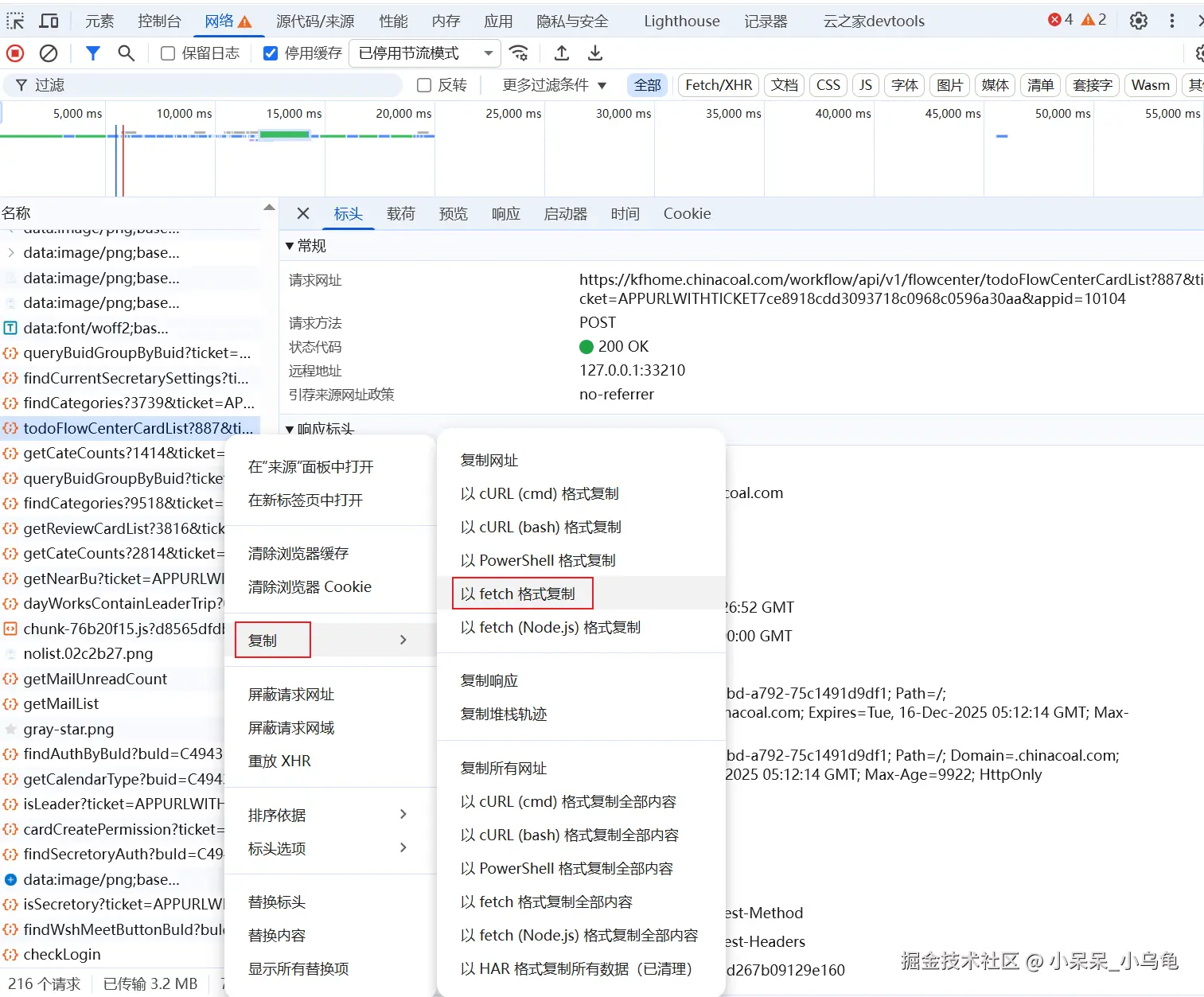This screenshot has width=1204, height=997.
Task: Filter by 图片 requests
Action: [x=950, y=85]
